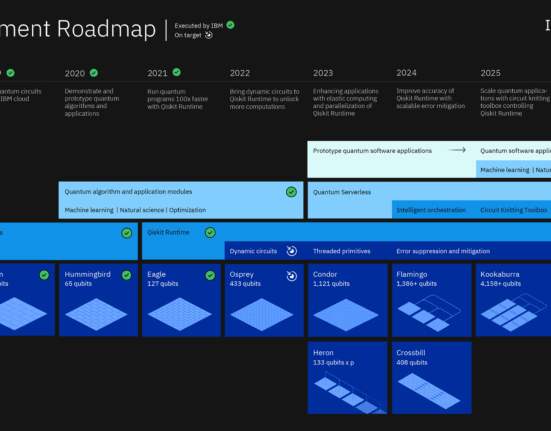
Task: Click the 'Heron' processor name
Action: 323,353
